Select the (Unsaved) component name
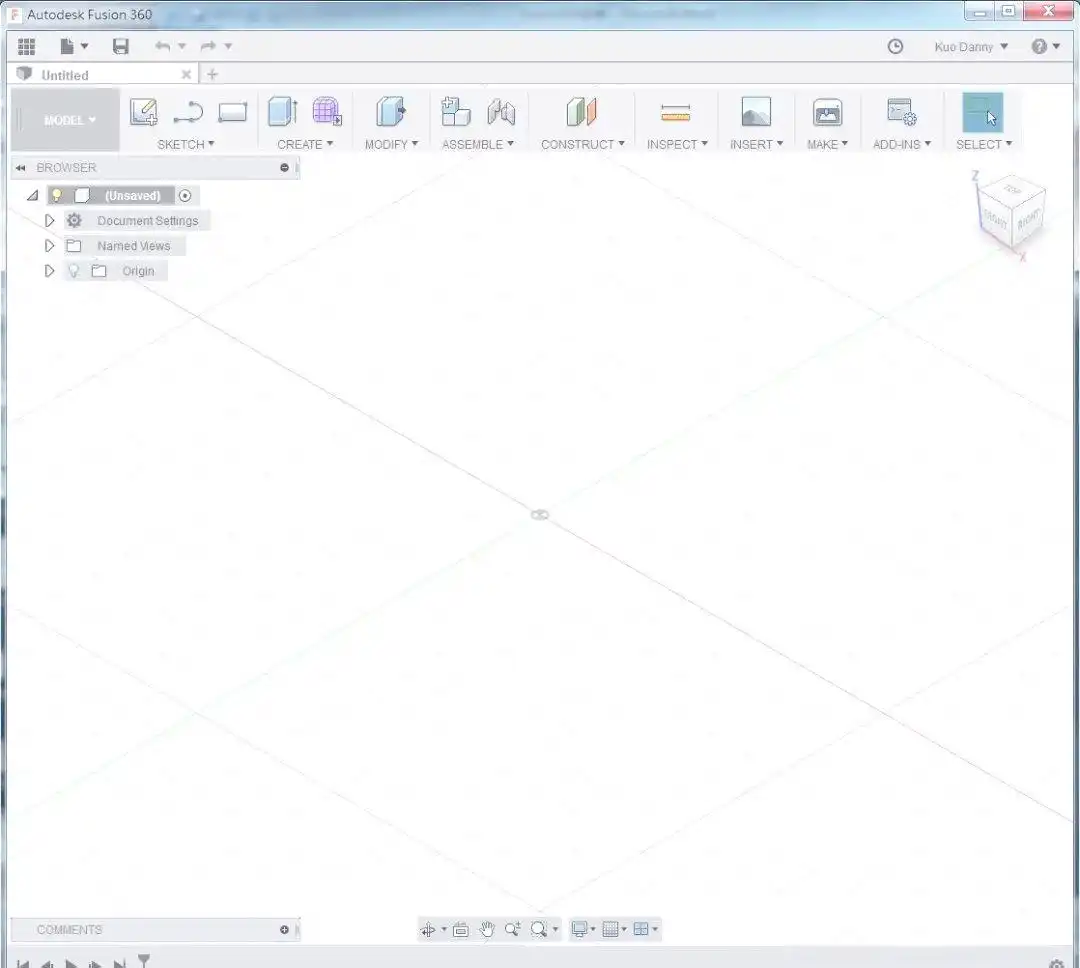The height and width of the screenshot is (968, 1080). click(132, 196)
